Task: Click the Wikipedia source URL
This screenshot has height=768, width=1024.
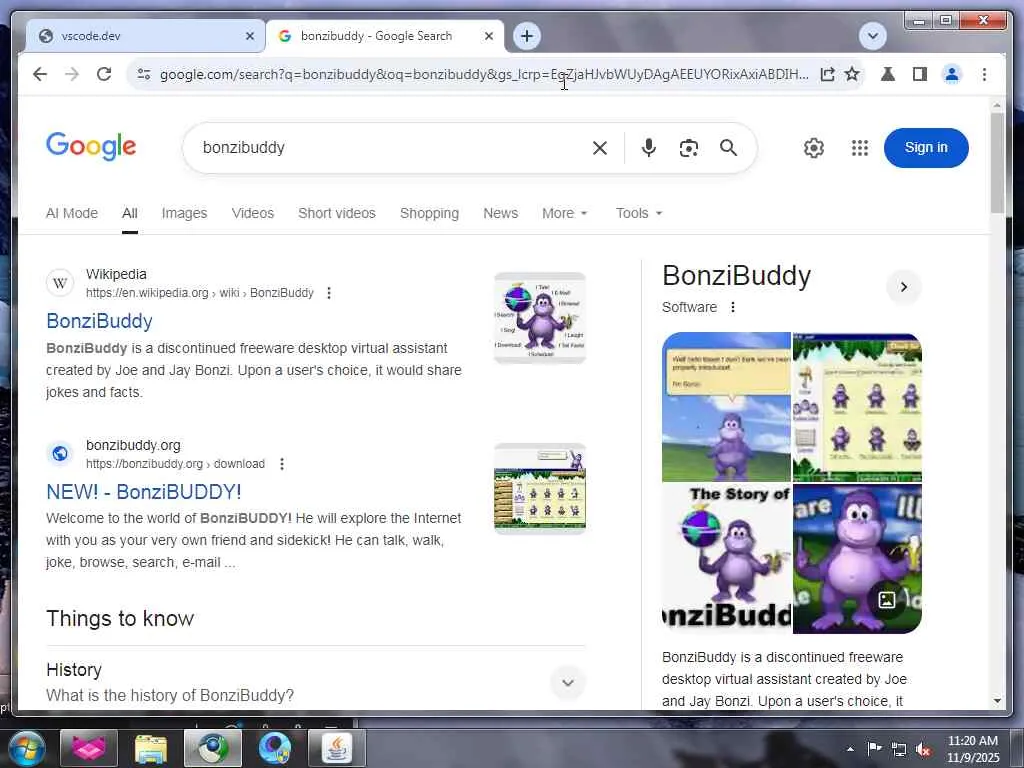Action: coord(200,293)
